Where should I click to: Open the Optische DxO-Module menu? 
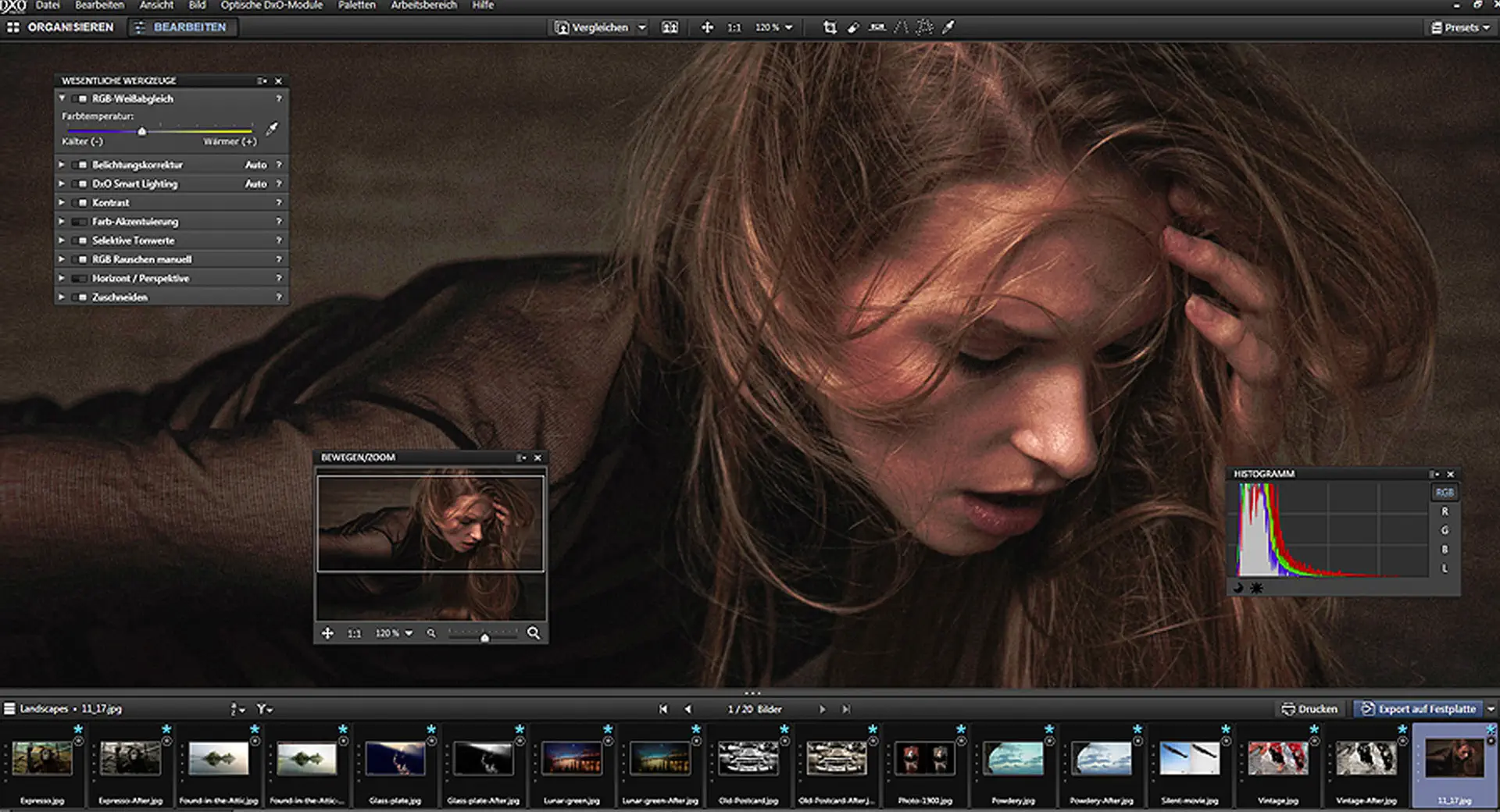point(272,5)
